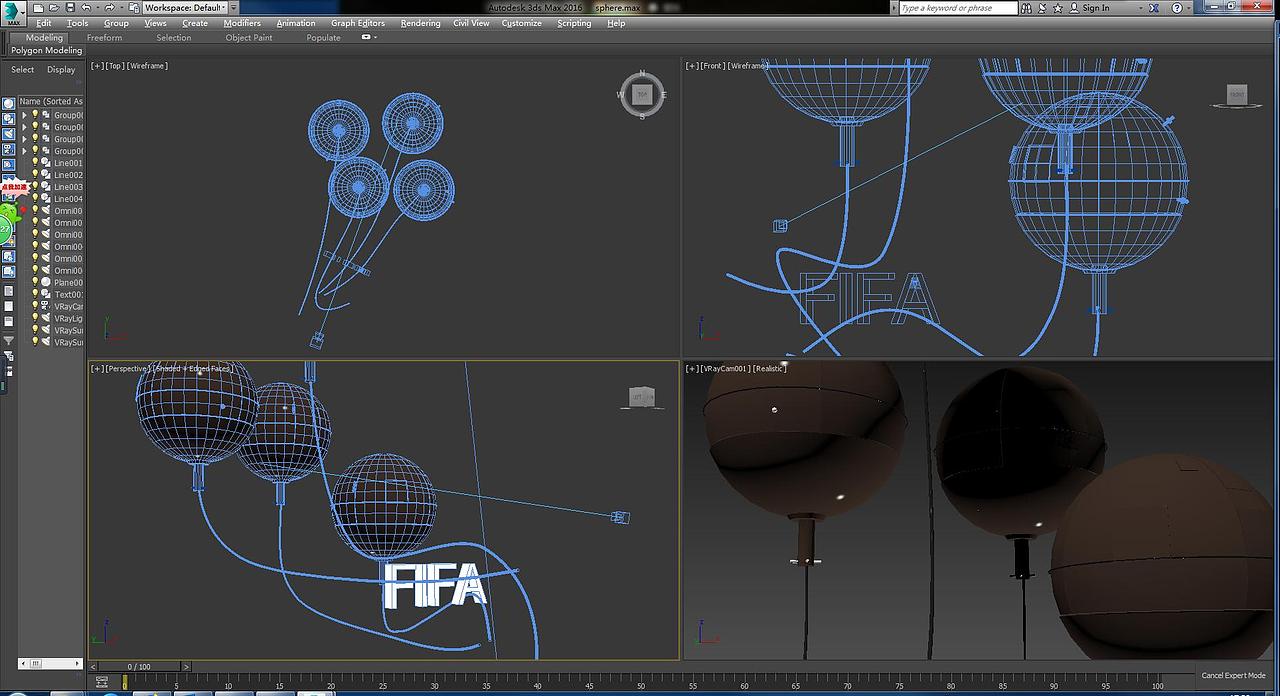The image size is (1280, 696).
Task: Open the Scene Explorer Select menu
Action: pyautogui.click(x=22, y=70)
